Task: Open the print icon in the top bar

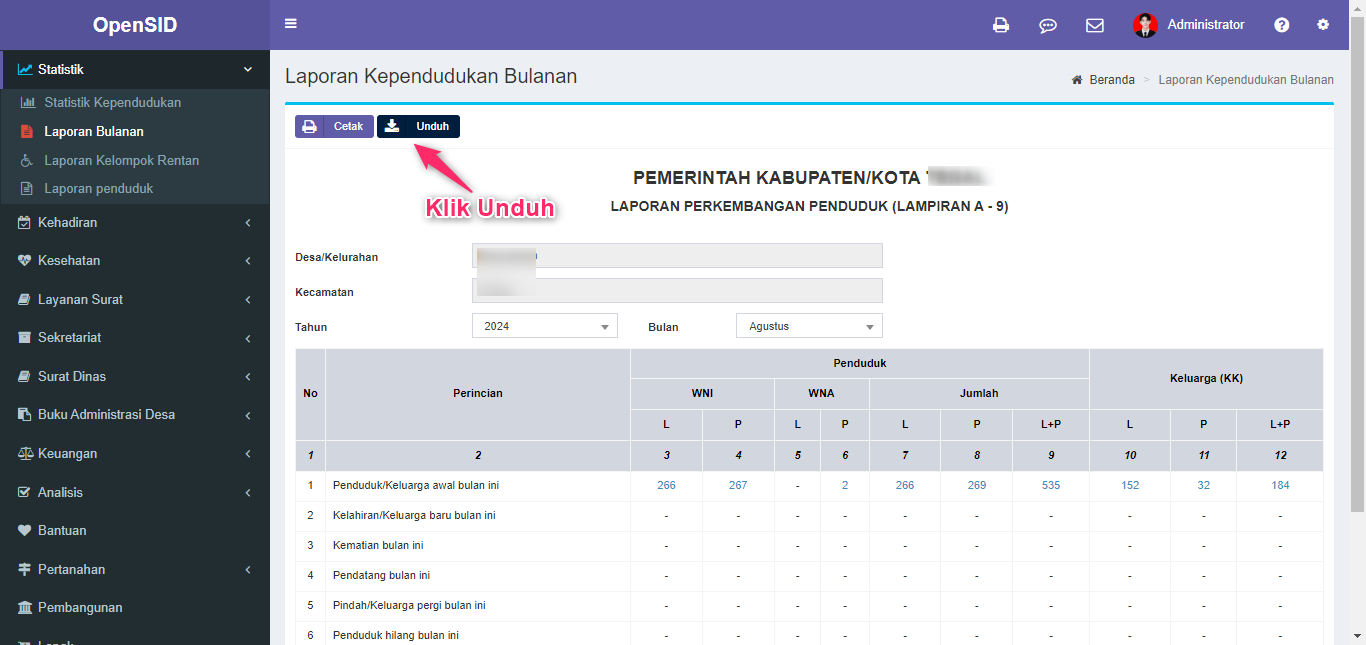Action: pos(1001,24)
